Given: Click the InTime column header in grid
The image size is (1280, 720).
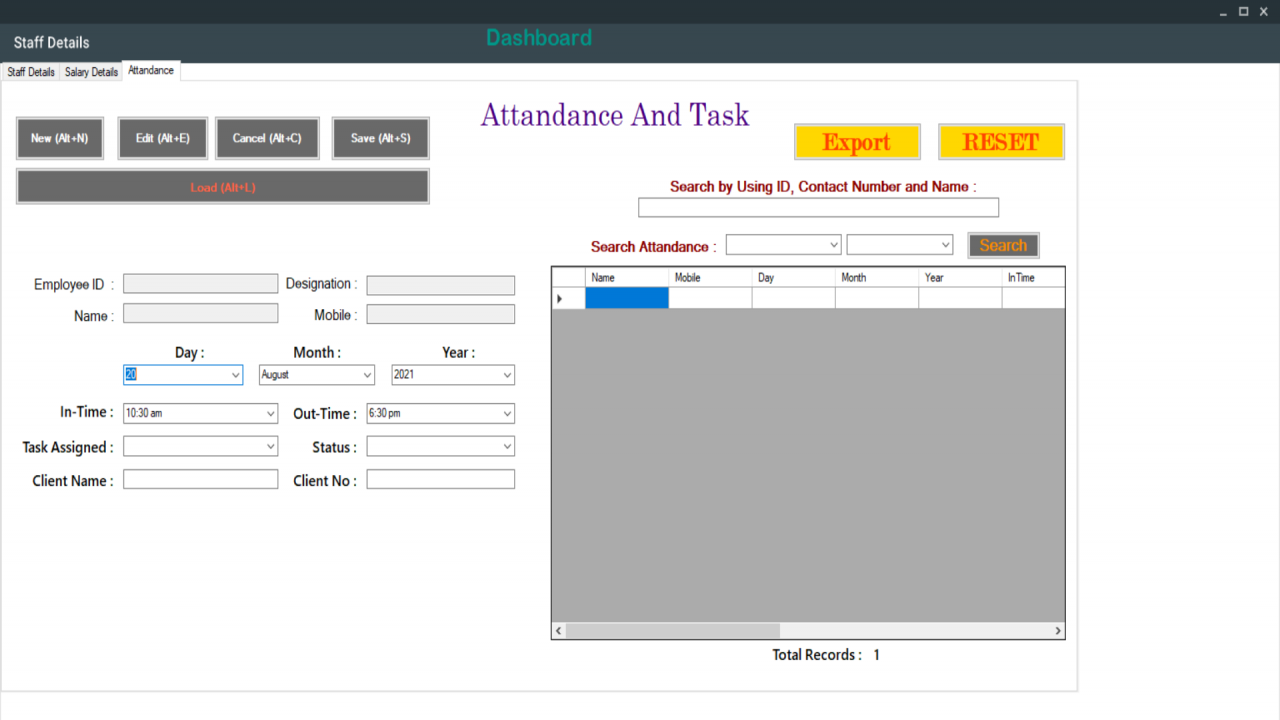Looking at the screenshot, I should (1033, 277).
